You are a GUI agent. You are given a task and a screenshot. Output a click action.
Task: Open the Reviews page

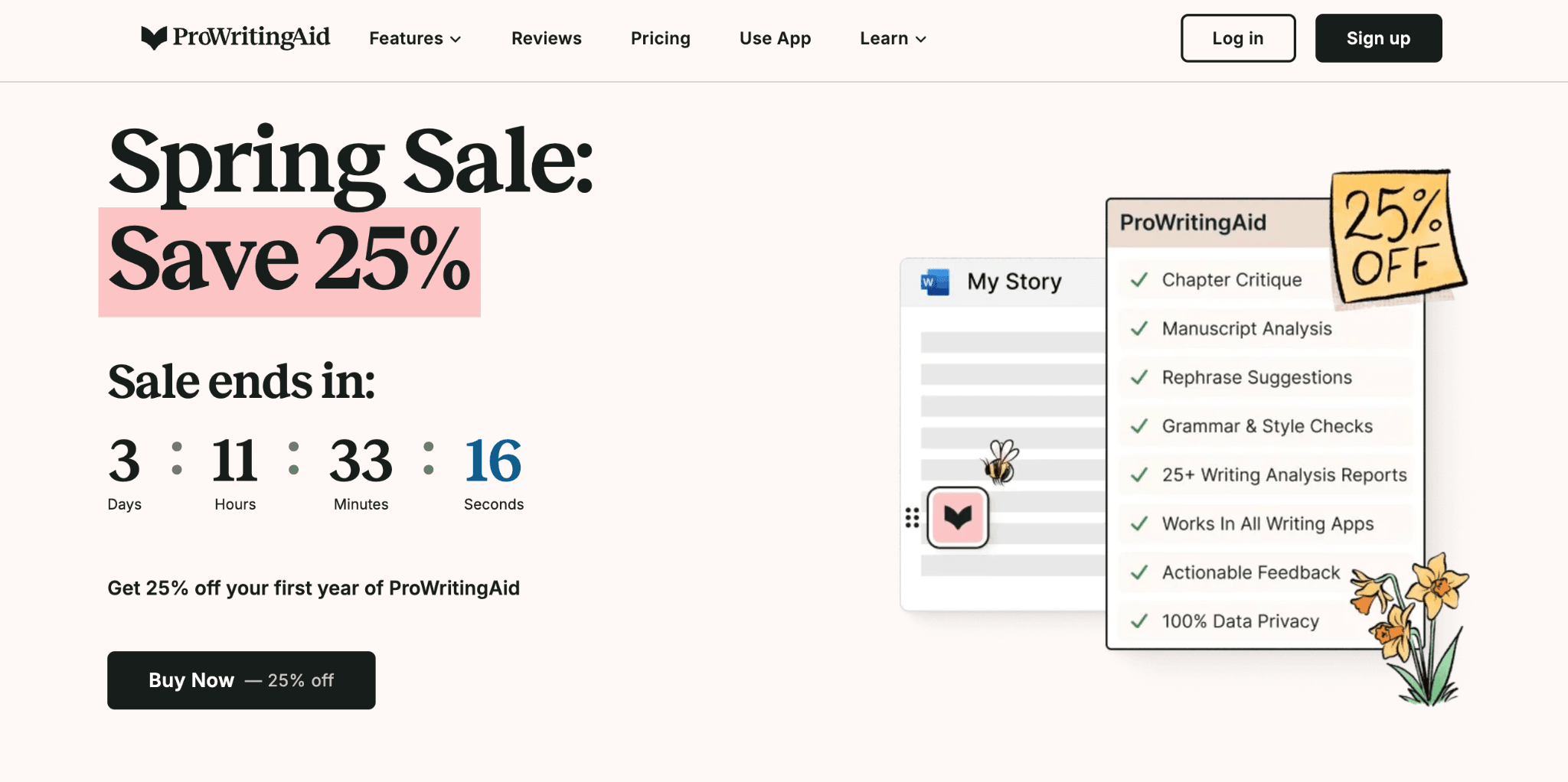546,38
